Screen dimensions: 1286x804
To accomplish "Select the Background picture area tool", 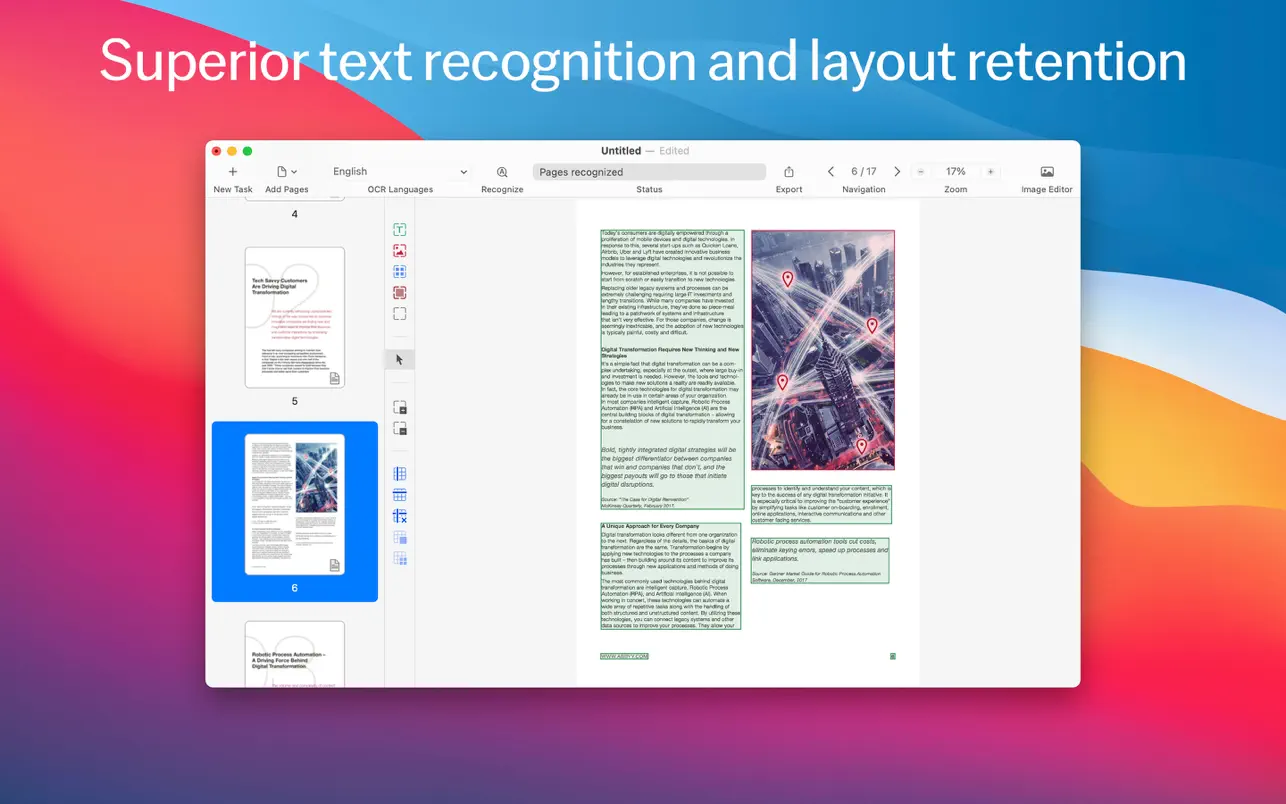I will coord(399,293).
